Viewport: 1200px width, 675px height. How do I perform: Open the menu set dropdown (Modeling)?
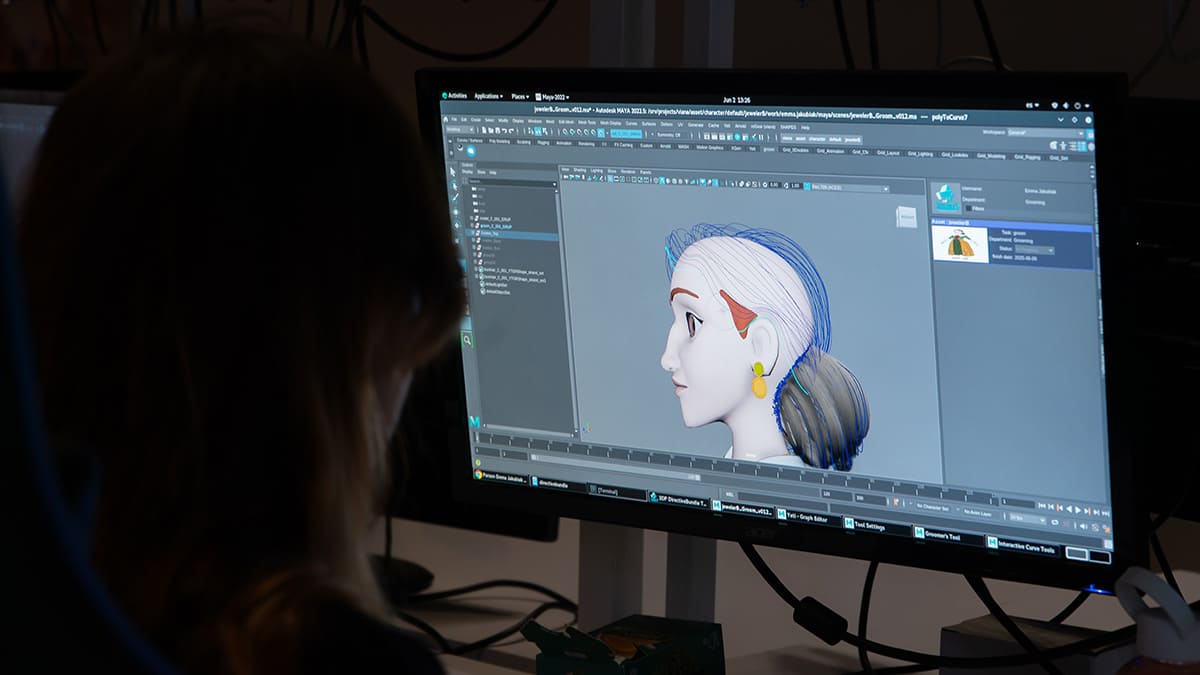[x=462, y=129]
